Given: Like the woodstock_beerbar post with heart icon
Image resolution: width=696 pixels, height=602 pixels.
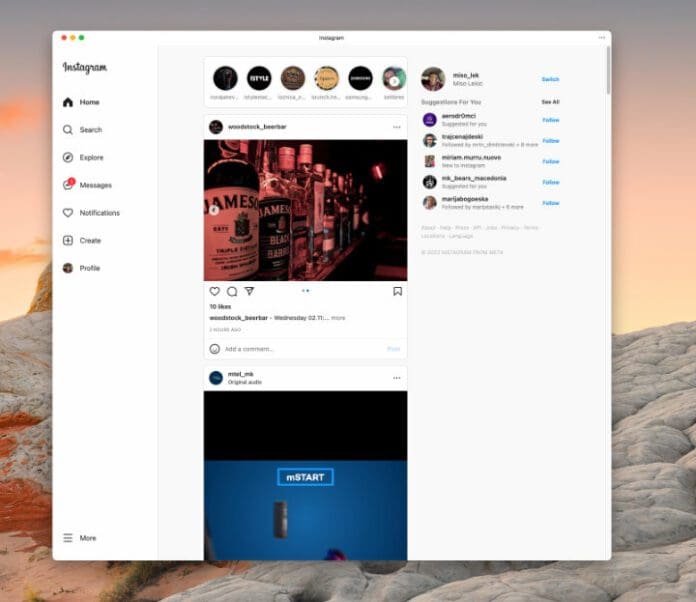Looking at the screenshot, I should (x=214, y=291).
